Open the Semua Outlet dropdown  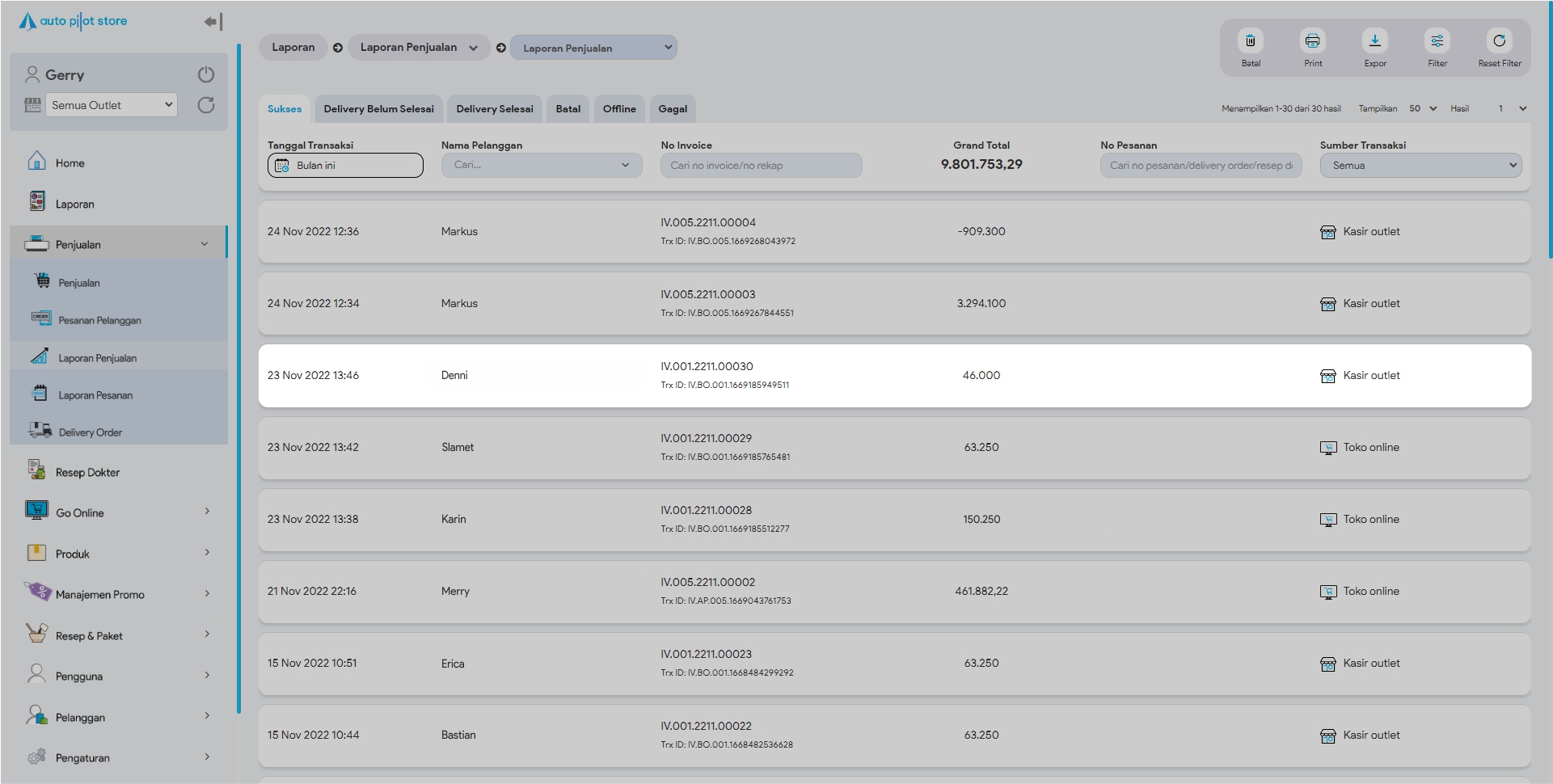(x=111, y=105)
